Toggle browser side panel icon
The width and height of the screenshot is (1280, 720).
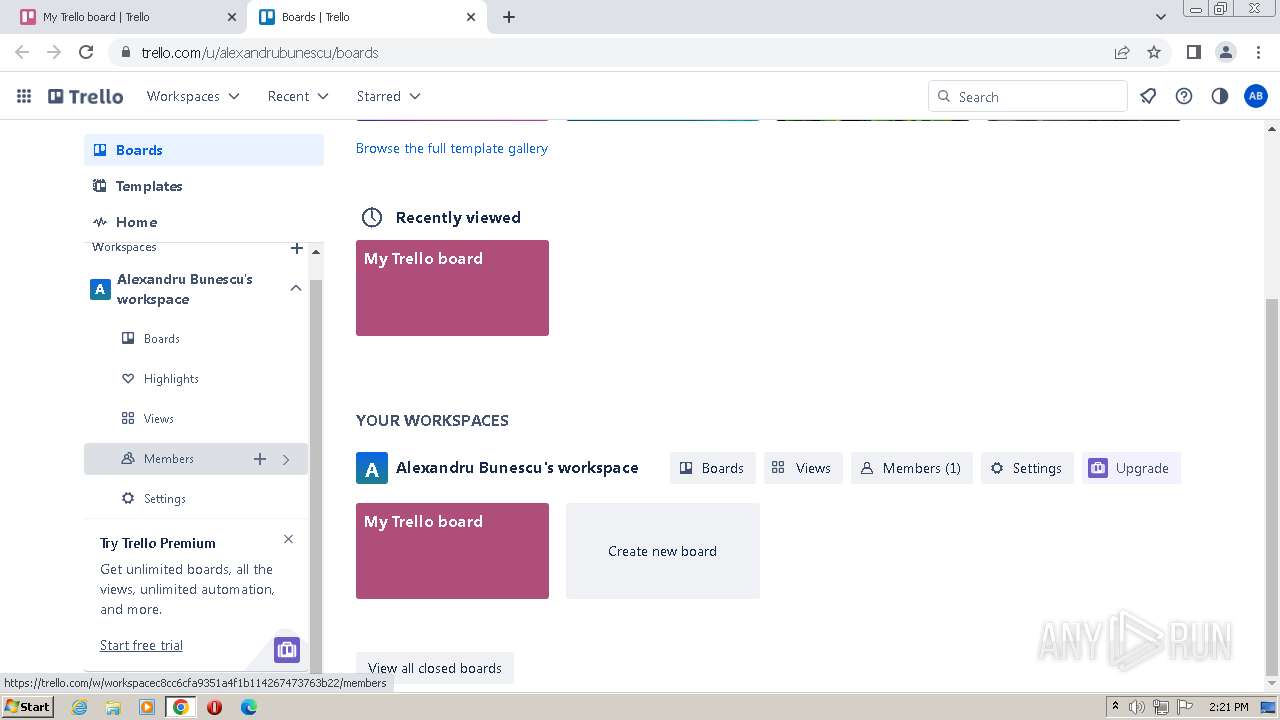tap(1193, 52)
